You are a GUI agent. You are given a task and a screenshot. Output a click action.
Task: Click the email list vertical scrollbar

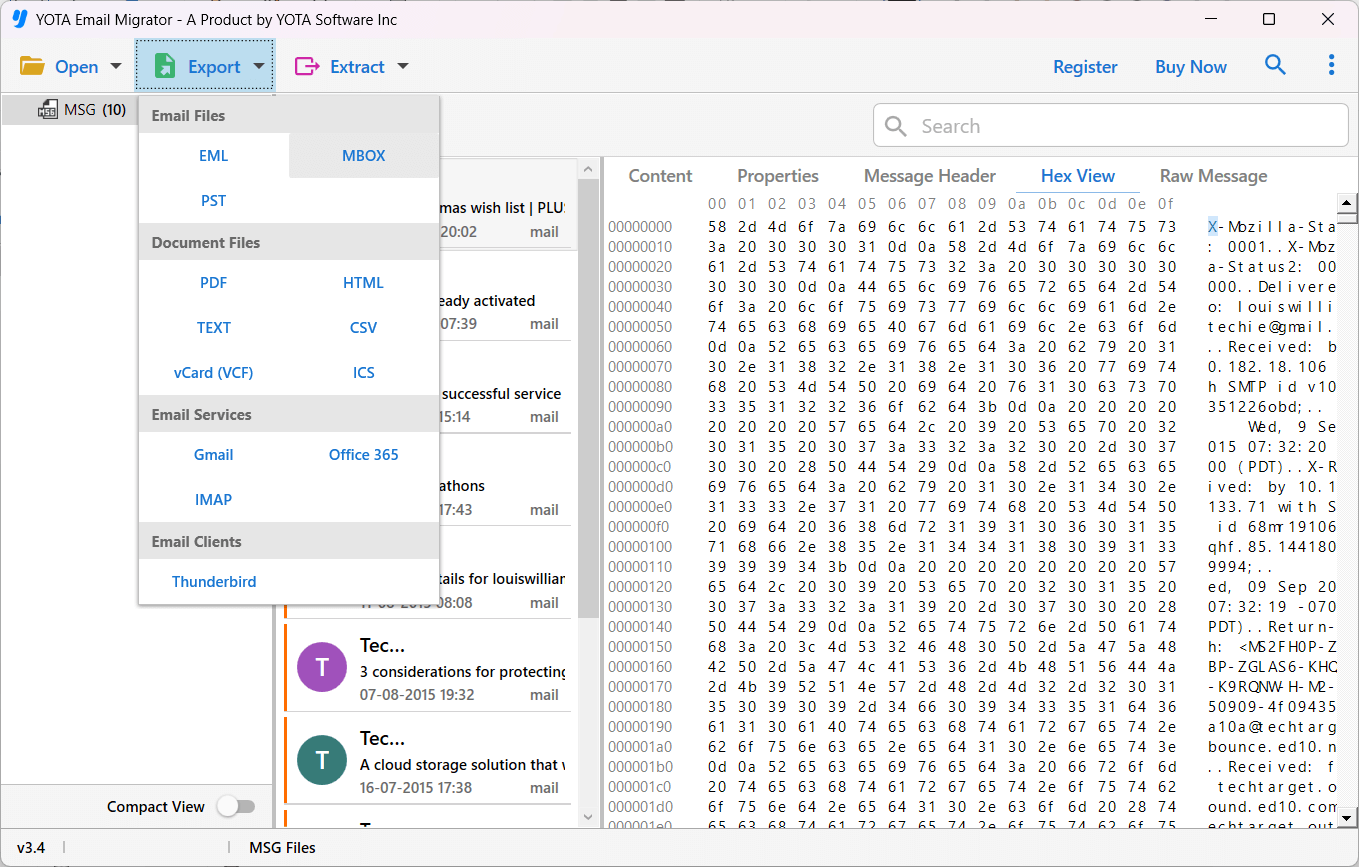point(588,400)
